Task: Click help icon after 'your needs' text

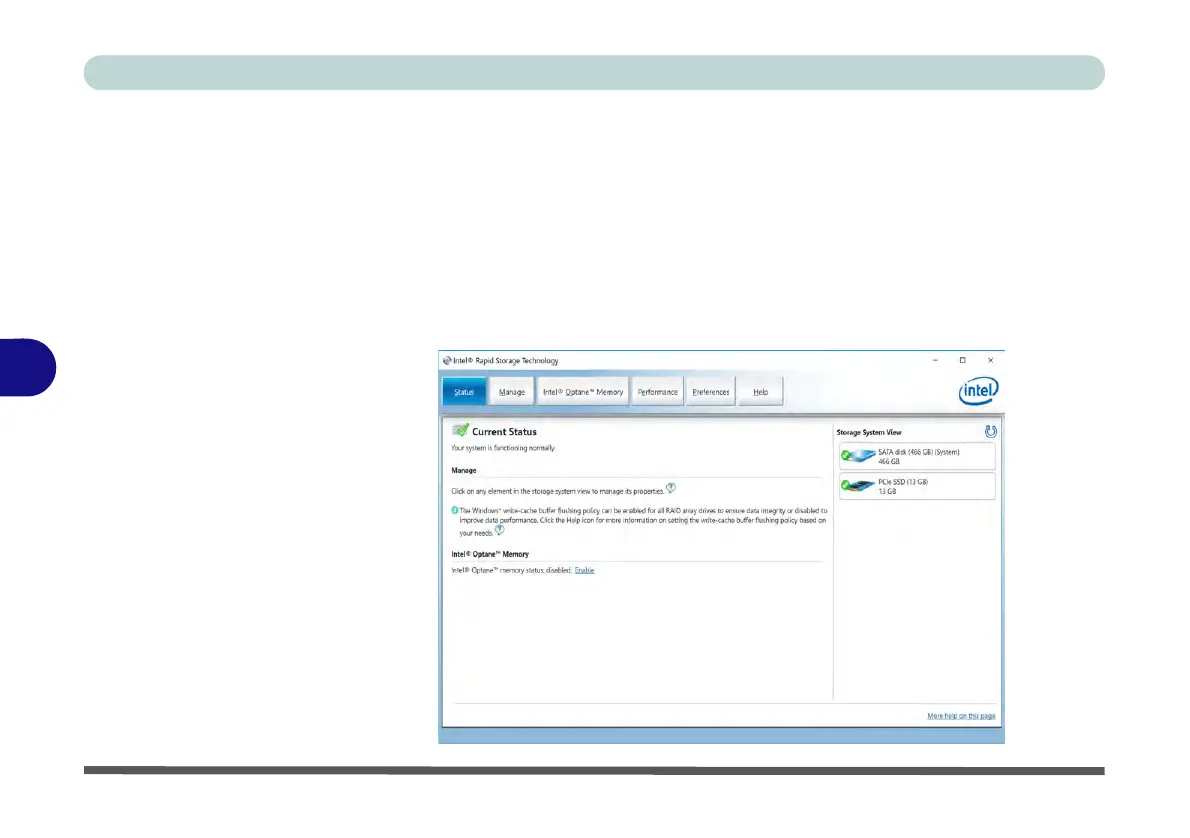Action: coord(499,531)
